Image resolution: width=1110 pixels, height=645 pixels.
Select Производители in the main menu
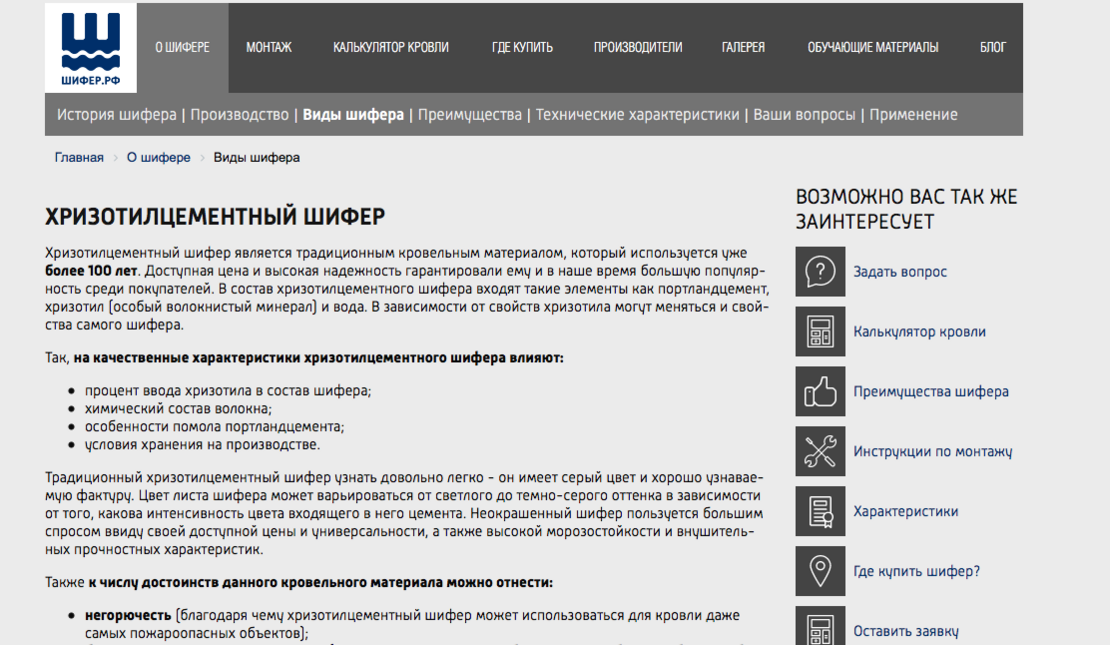pyautogui.click(x=638, y=47)
